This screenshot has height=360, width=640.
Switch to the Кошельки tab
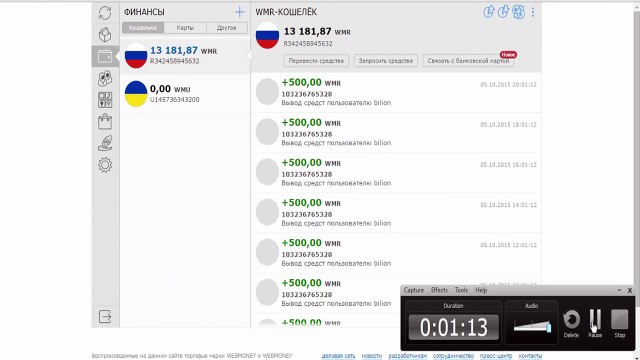tap(143, 28)
